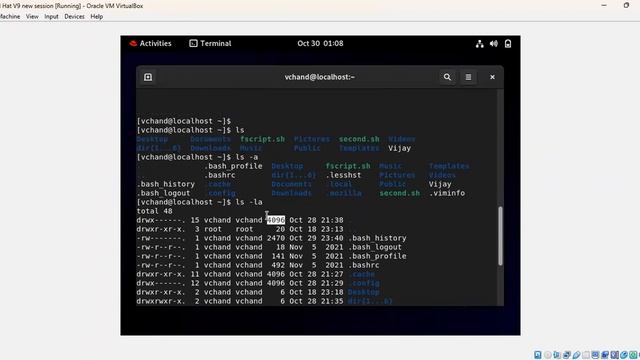Viewport: 640px width, 360px height.
Task: Click '.bash_history' in the ls -la listing
Action: point(377,238)
